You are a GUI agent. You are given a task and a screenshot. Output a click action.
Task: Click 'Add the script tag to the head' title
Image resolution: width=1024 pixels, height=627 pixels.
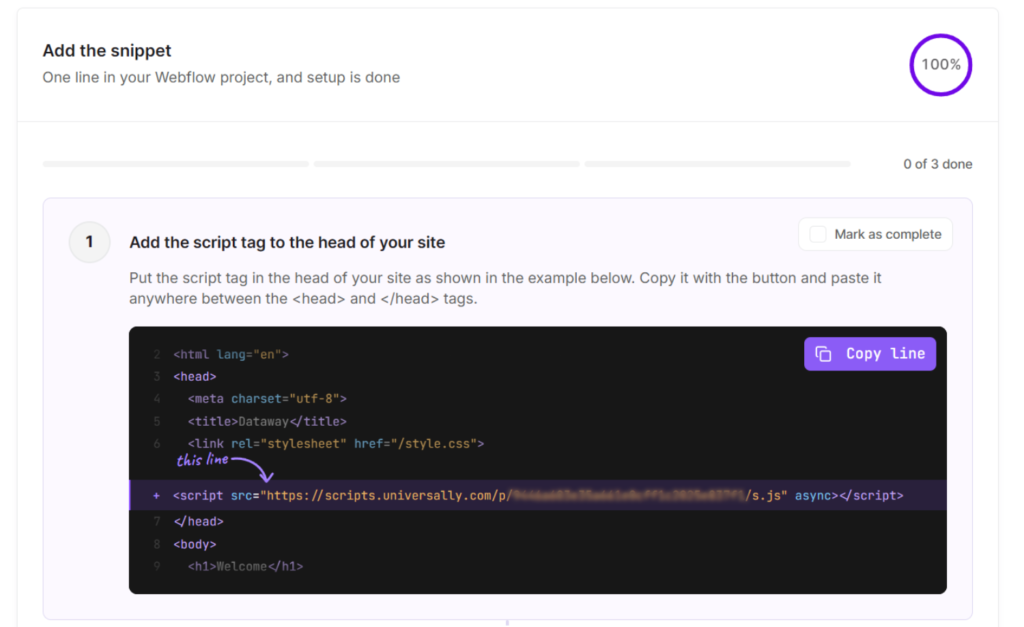pyautogui.click(x=287, y=242)
